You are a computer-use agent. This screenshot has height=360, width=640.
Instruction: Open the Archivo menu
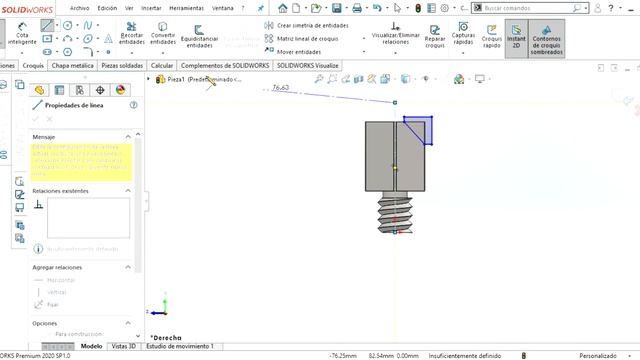[80, 8]
